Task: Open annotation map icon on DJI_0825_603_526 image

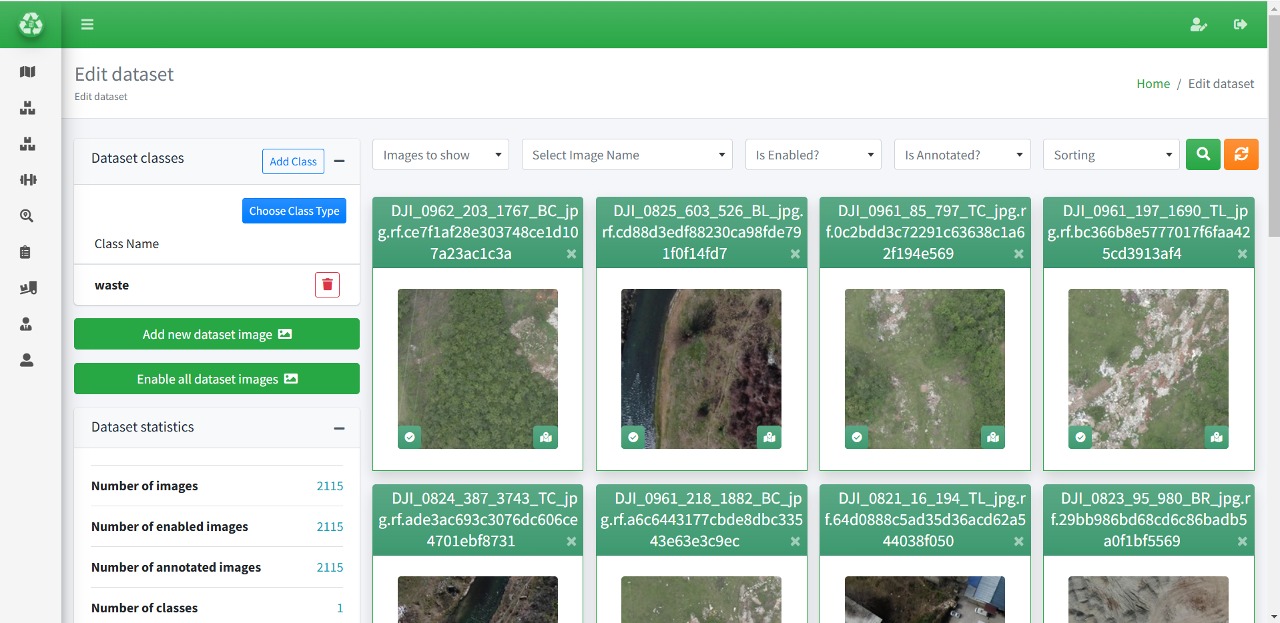Action: tap(769, 437)
